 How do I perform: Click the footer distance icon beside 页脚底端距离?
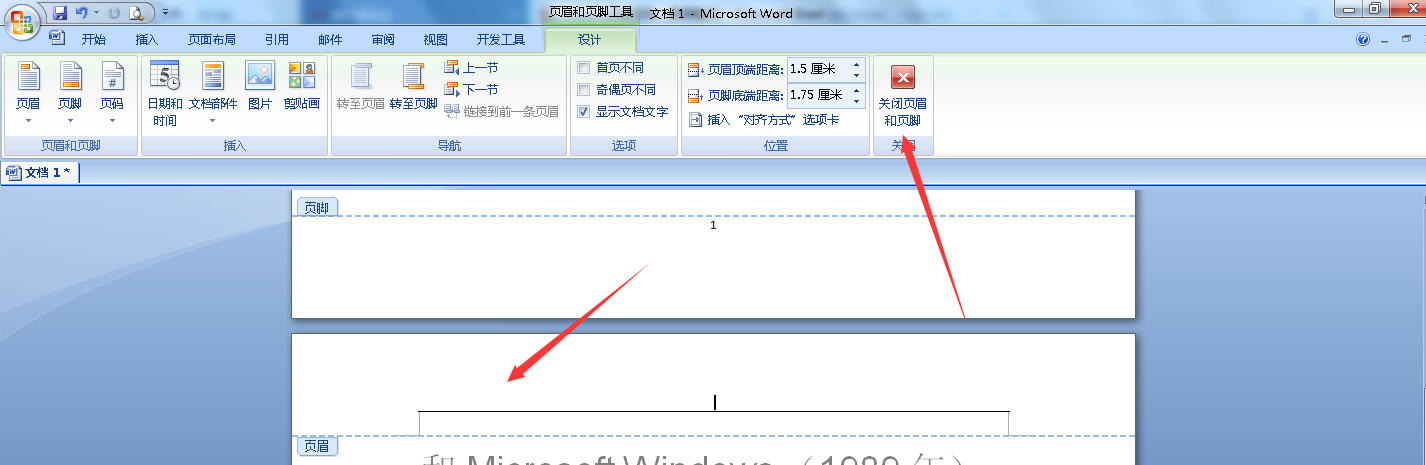(696, 96)
